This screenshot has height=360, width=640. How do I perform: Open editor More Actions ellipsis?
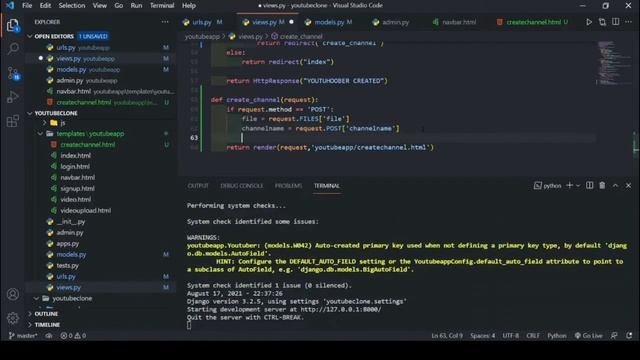tap(628, 22)
